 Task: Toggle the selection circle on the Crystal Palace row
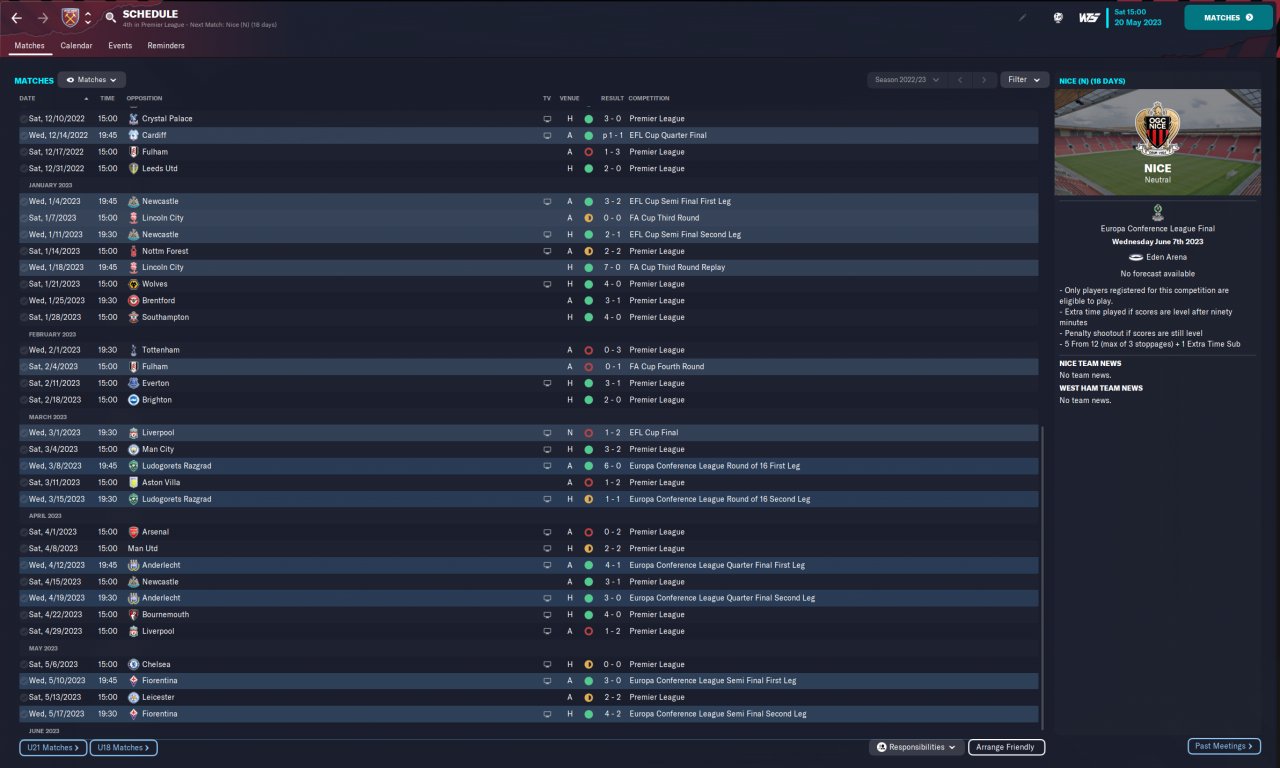(24, 119)
